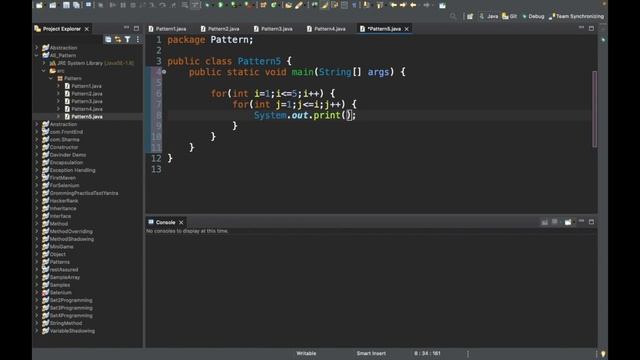Select the MiniGame project
The image size is (640, 360).
62,247
